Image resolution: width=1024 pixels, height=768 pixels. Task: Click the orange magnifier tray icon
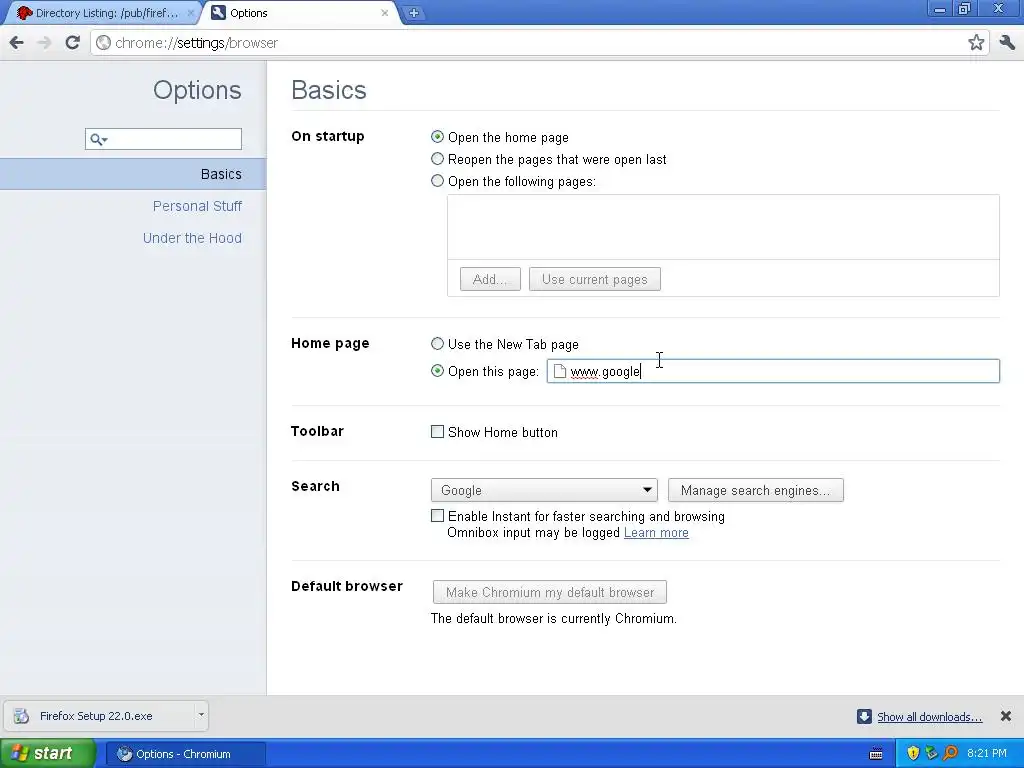tap(950, 754)
